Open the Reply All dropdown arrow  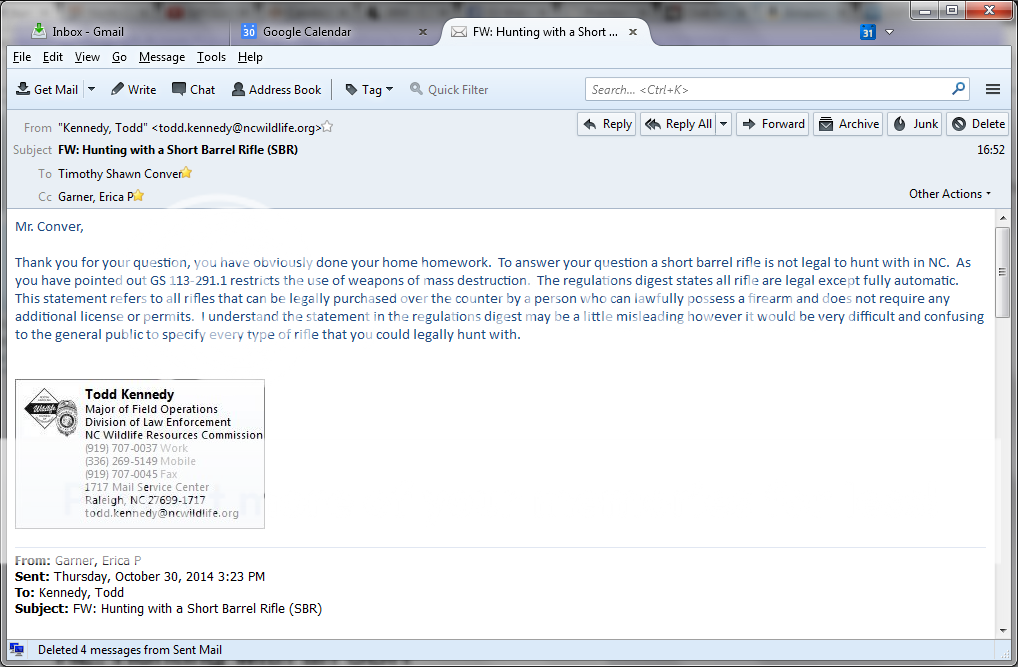pos(724,124)
